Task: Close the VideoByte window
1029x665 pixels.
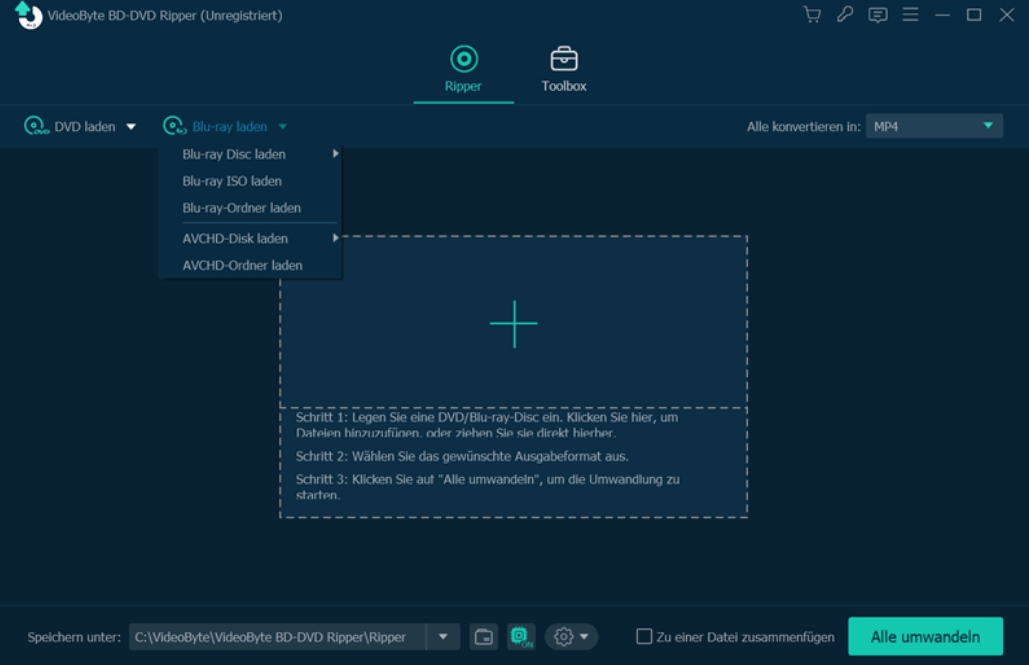Action: coord(1007,14)
